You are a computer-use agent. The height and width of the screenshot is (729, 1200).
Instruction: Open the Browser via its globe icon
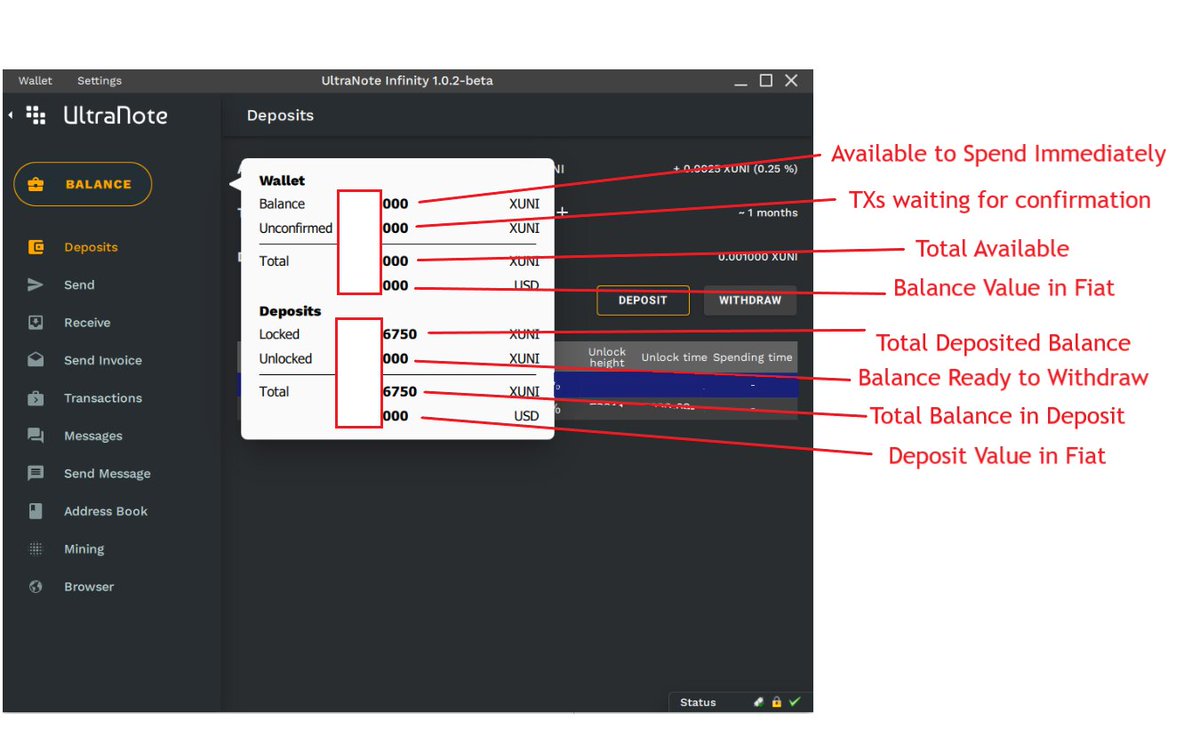36,587
